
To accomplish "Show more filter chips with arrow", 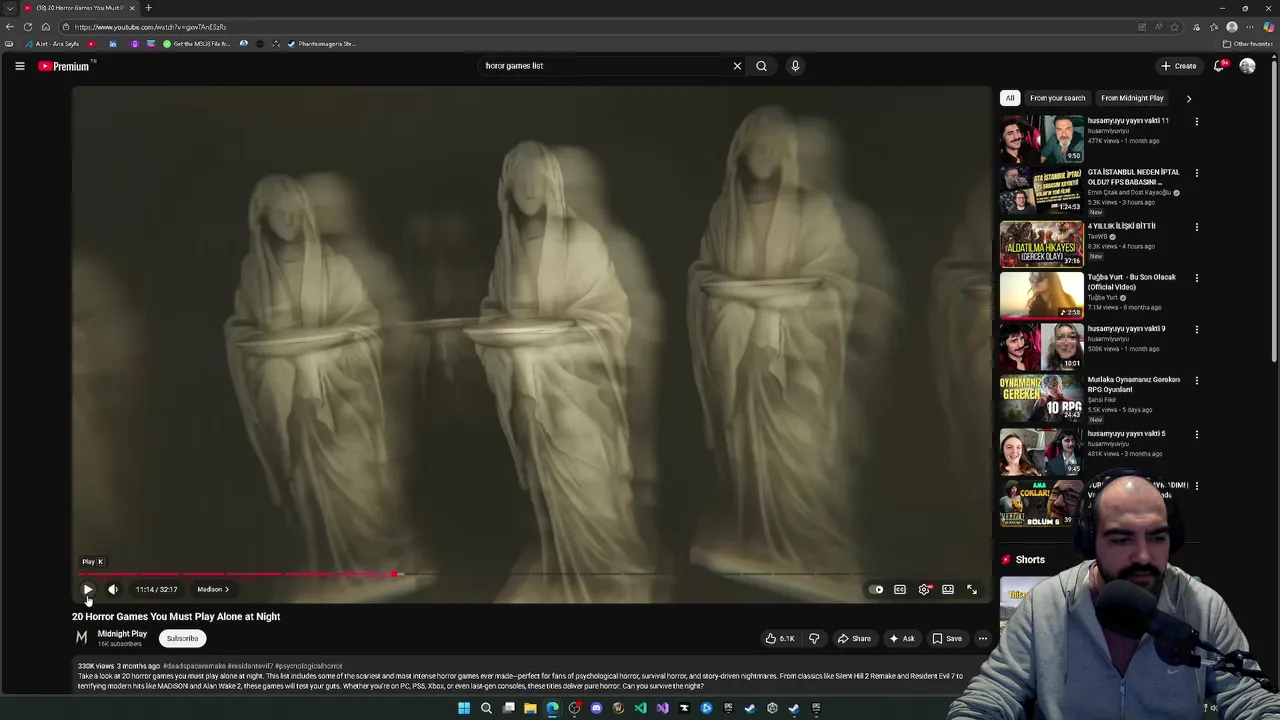I will (x=1188, y=98).
